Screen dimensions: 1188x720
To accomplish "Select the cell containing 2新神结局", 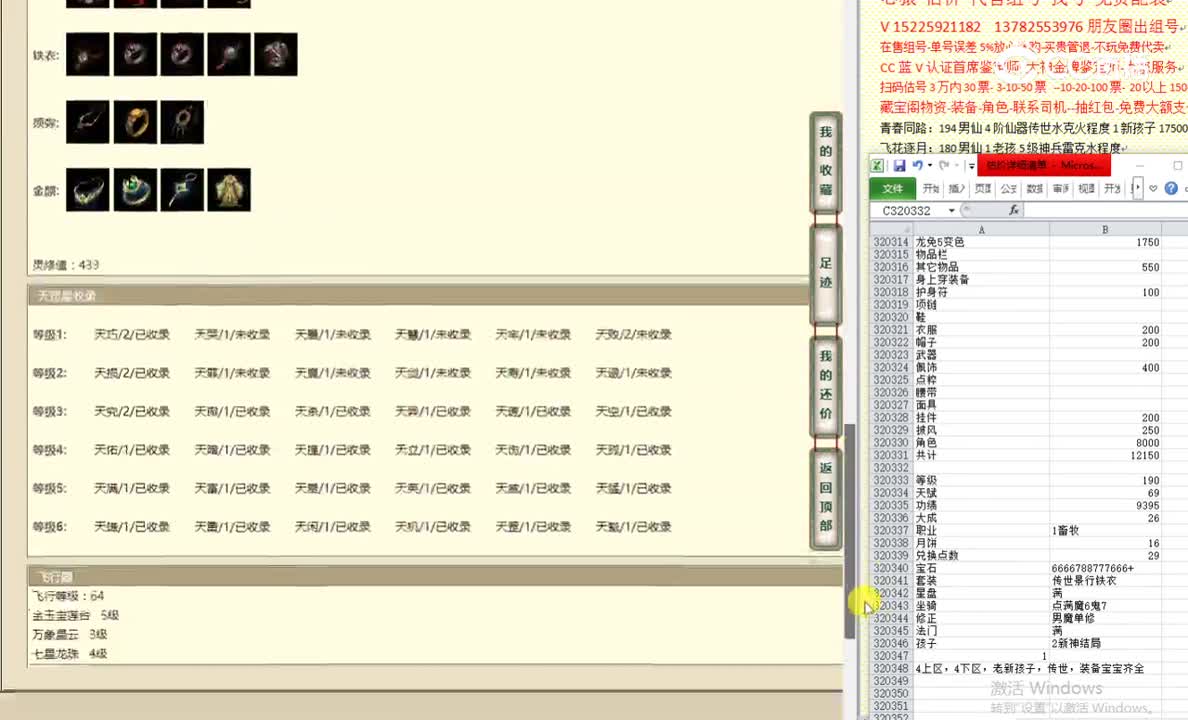I will pyautogui.click(x=1105, y=643).
